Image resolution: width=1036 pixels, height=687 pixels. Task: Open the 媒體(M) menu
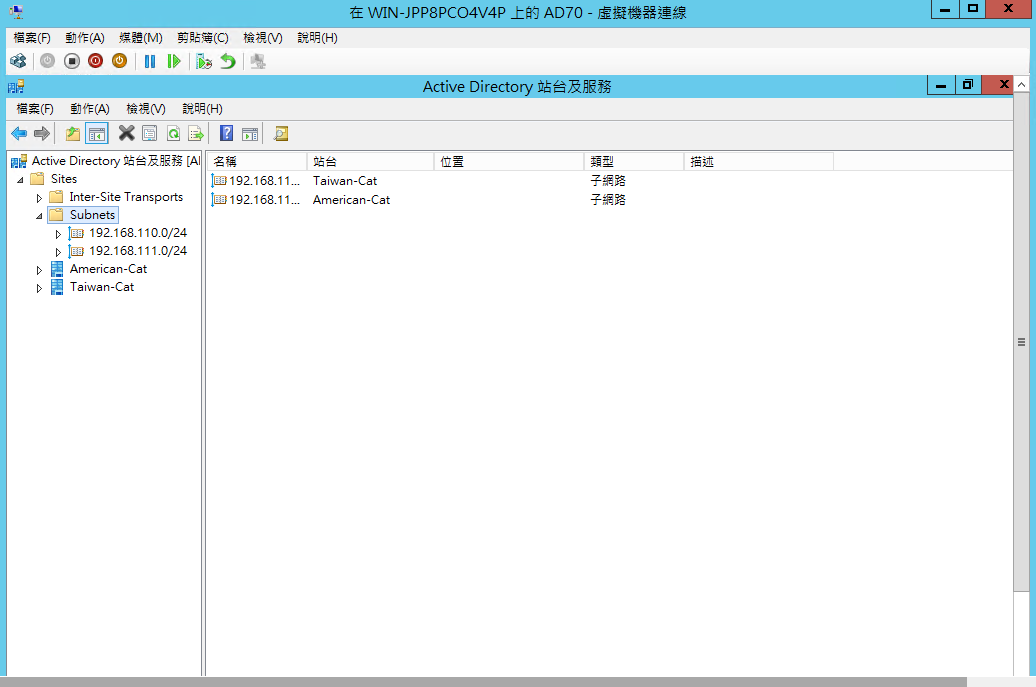click(141, 38)
